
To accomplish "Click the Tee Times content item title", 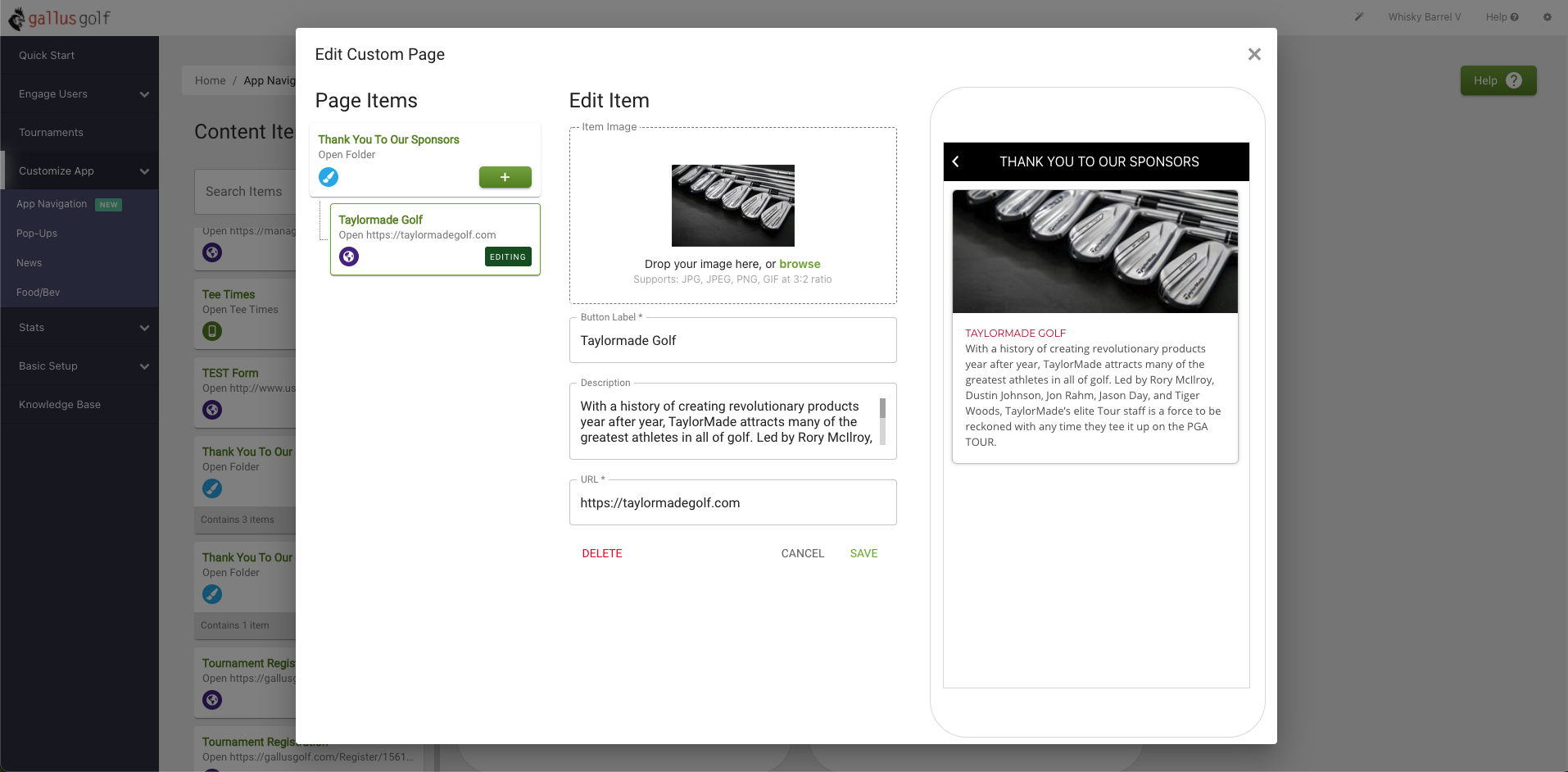I will pos(229,295).
